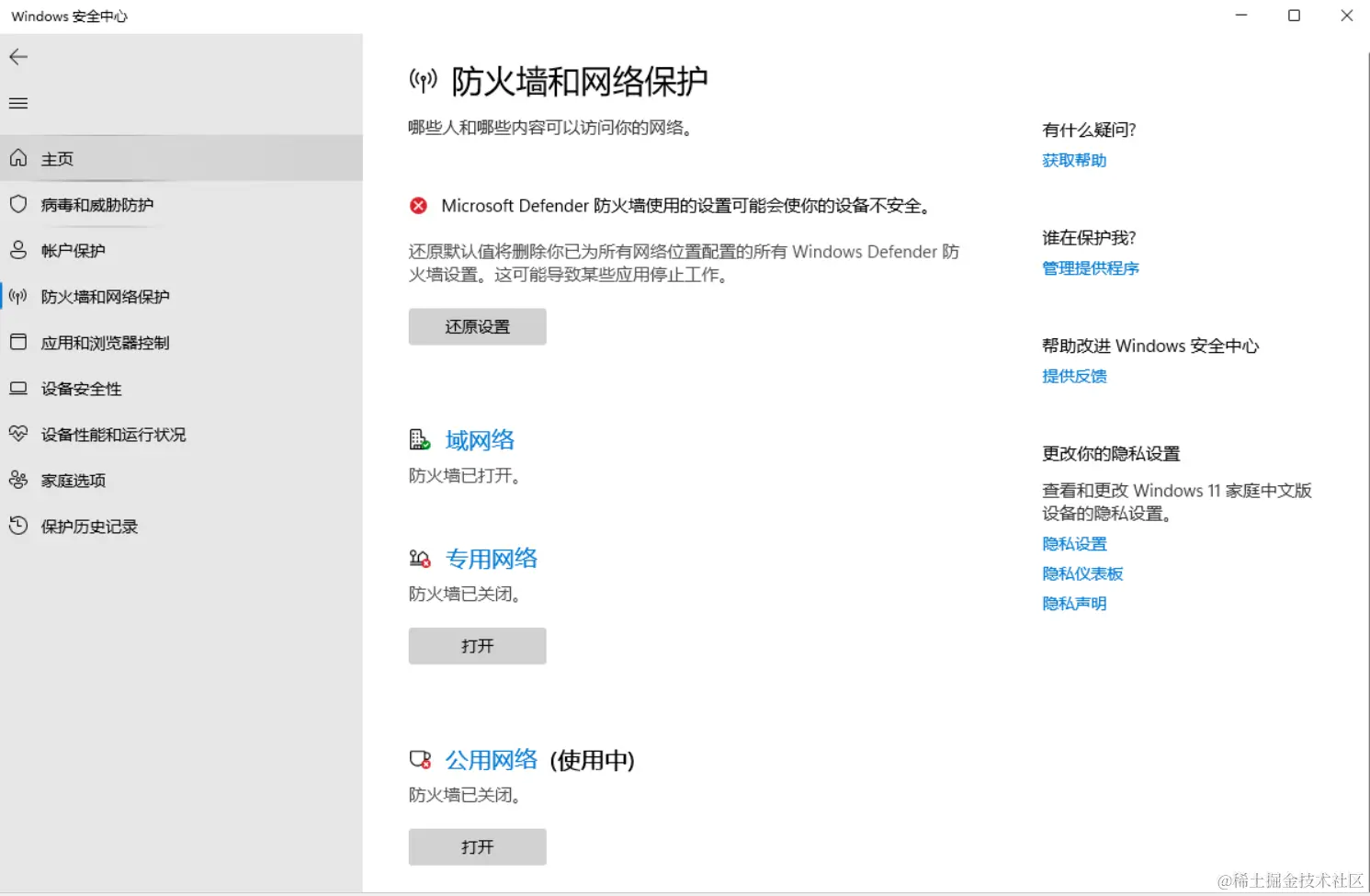Click the 防火墙已关闭 status under 专用网络
The height and width of the screenshot is (896, 1370).
coord(467,595)
